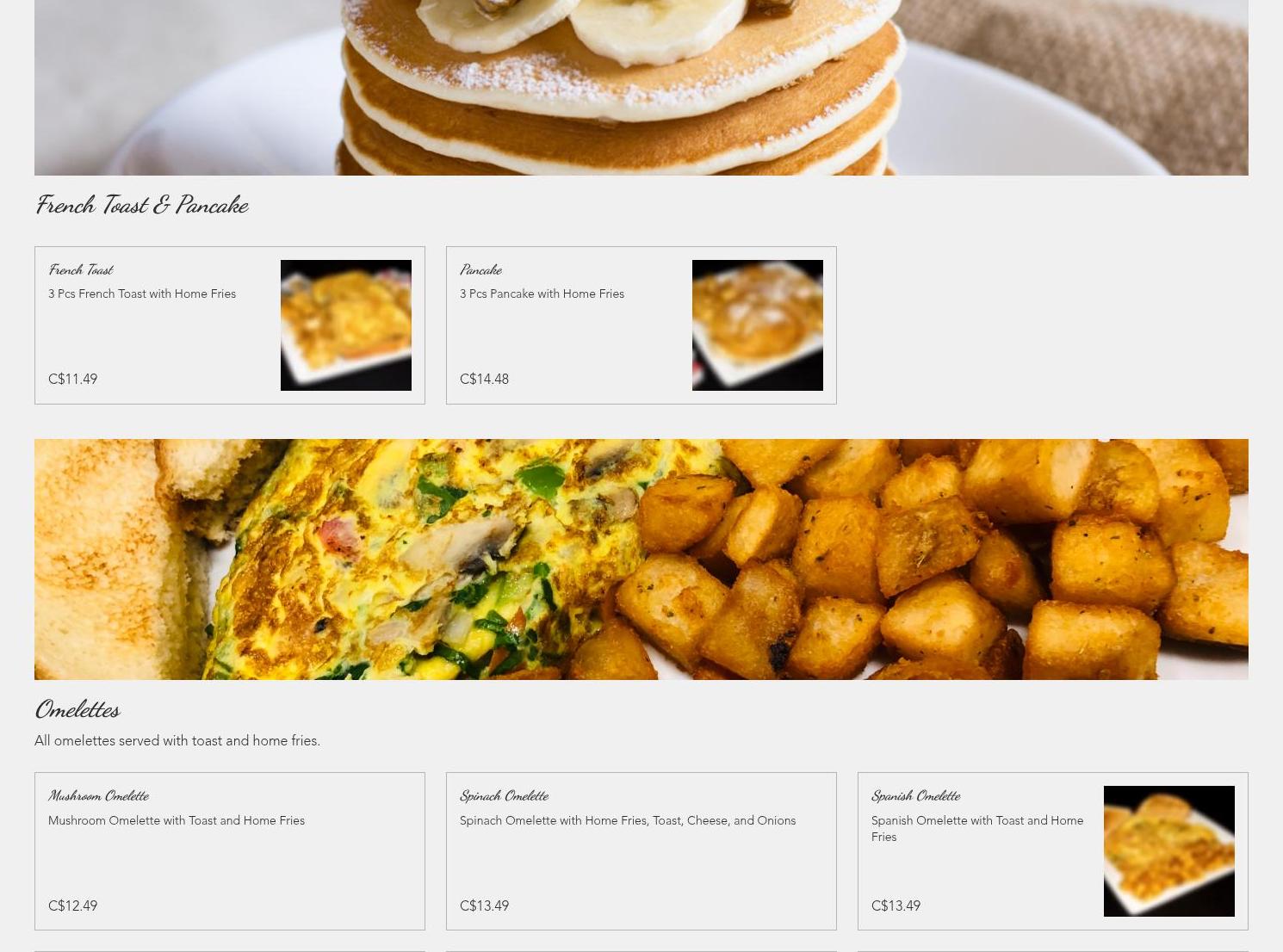The height and width of the screenshot is (952, 1283).
Task: Click the C$12.49 Mushroom Omelette price
Action: [72, 906]
